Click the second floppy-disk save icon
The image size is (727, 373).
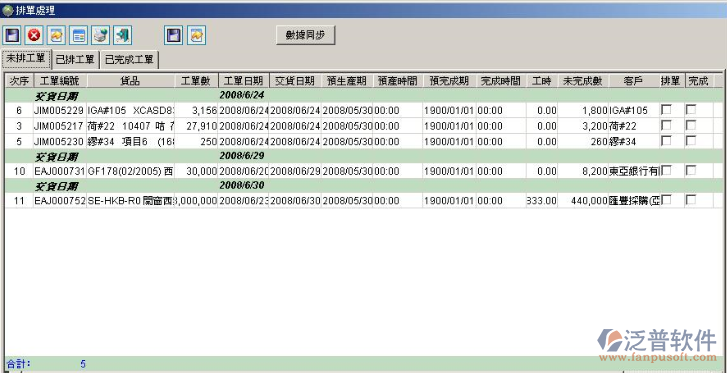pyautogui.click(x=174, y=35)
